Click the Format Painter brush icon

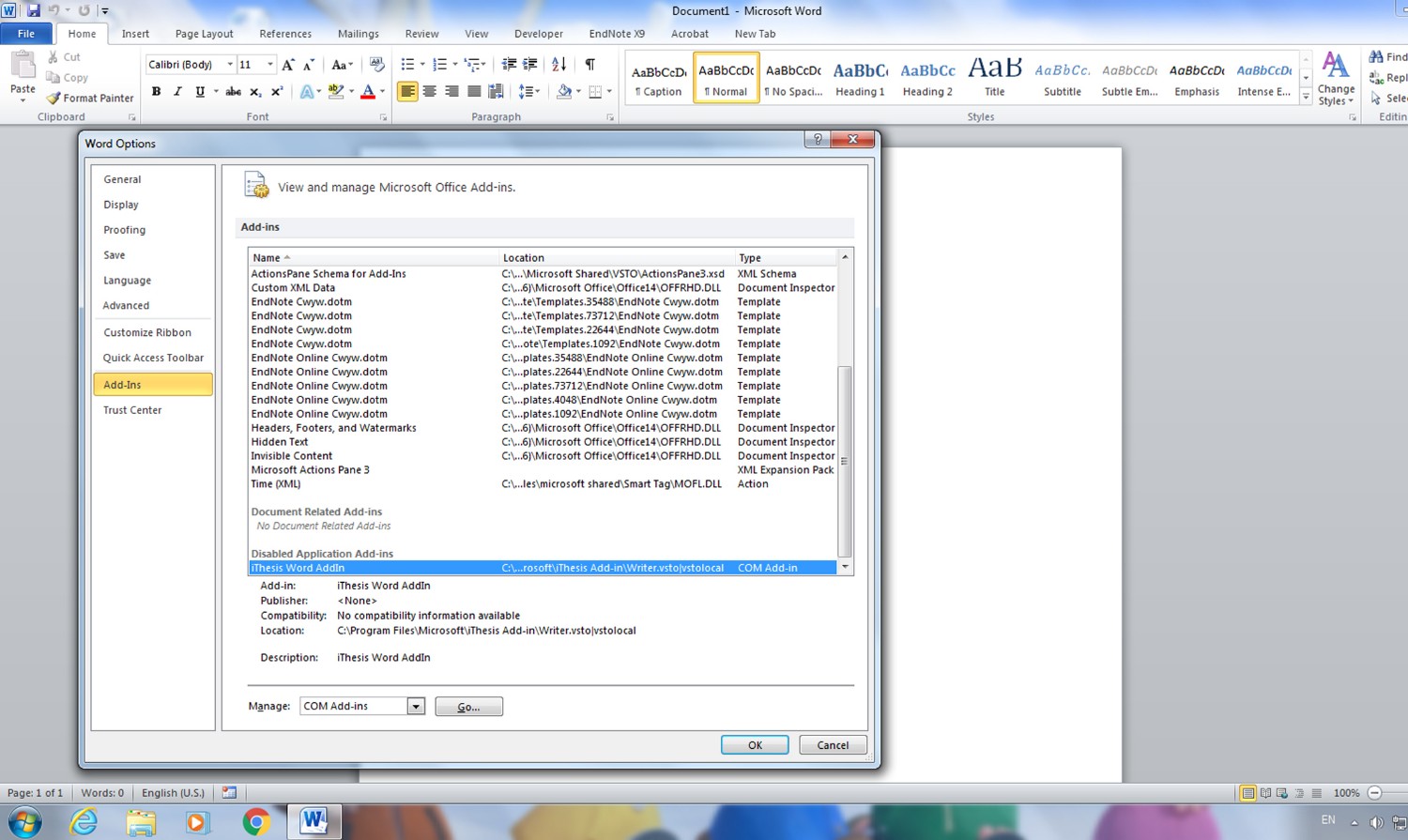54,98
